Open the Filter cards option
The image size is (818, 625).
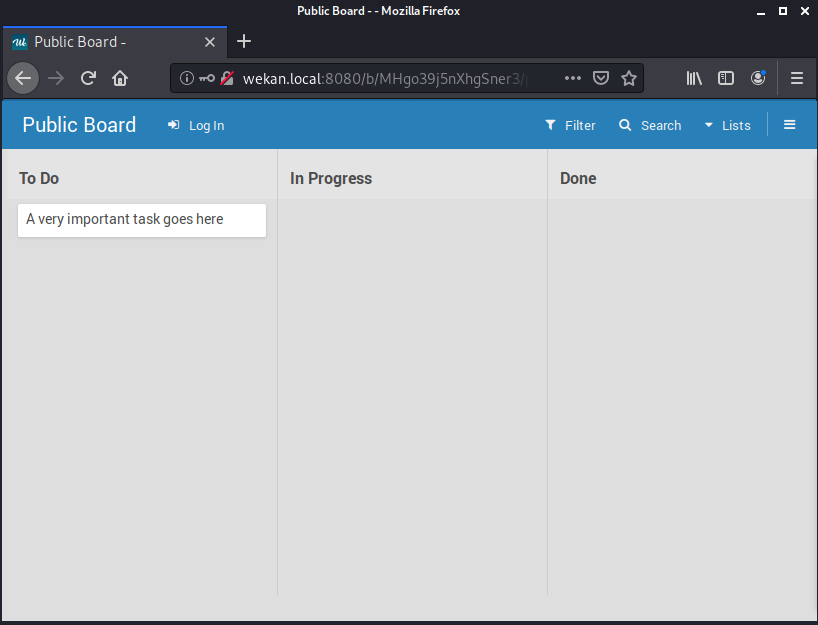(570, 125)
